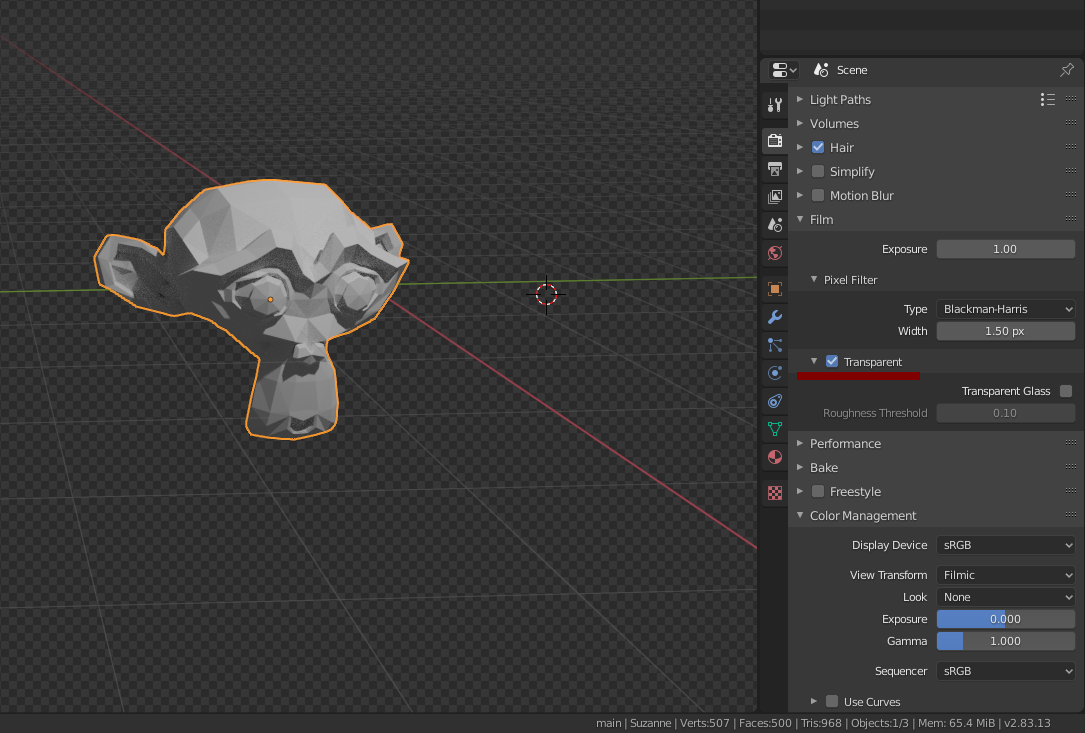The height and width of the screenshot is (733, 1085).
Task: Expand the Bake panel
Action: coord(800,467)
